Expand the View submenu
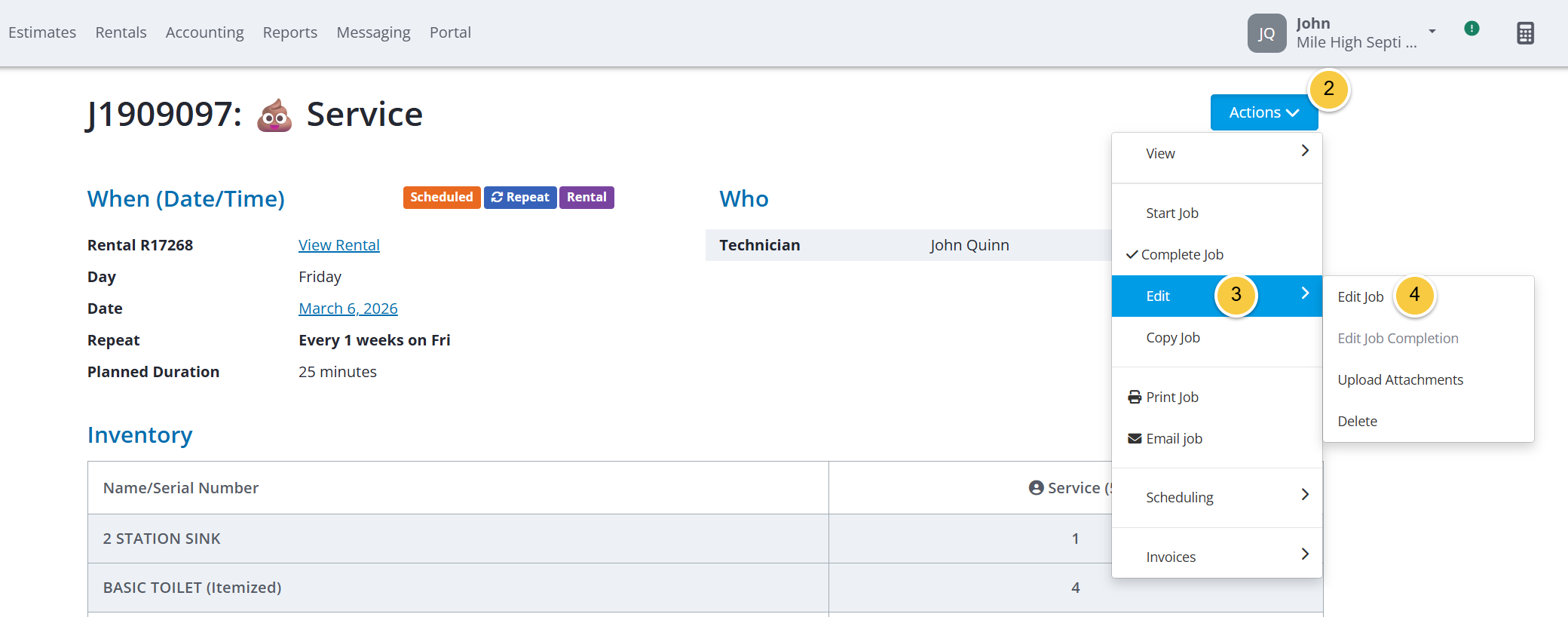1568x617 pixels. [1217, 153]
